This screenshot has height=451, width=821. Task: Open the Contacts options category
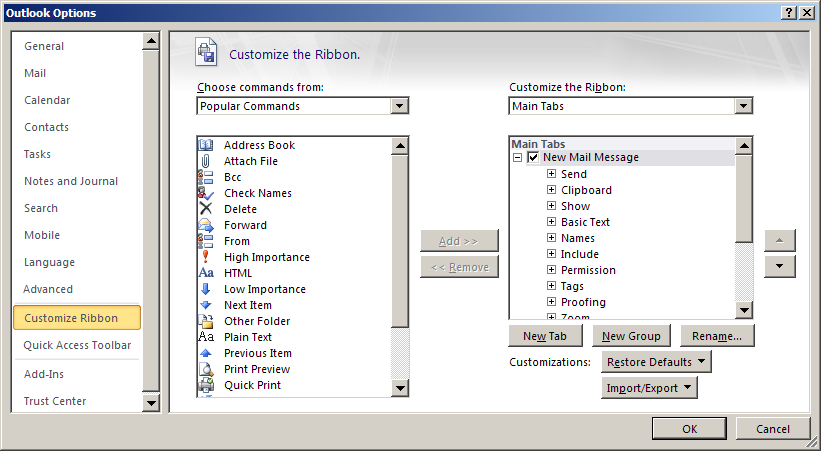(47, 127)
